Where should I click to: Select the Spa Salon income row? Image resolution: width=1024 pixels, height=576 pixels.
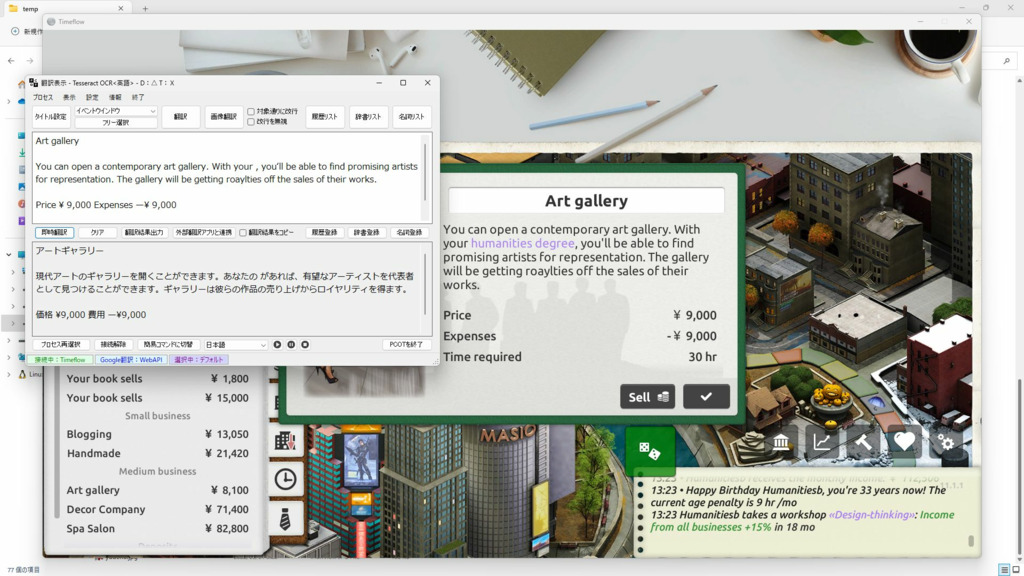pos(157,528)
